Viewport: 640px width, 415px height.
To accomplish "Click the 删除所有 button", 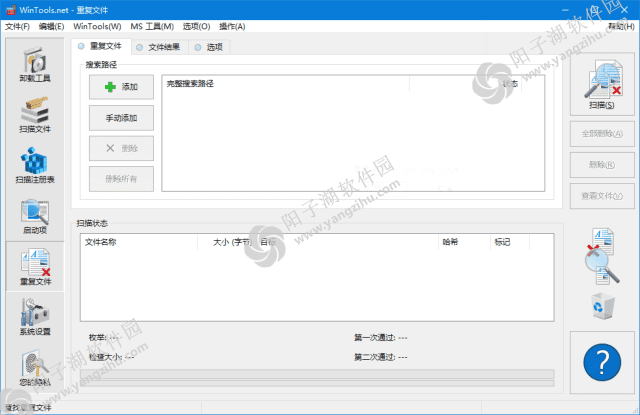I will coord(121,179).
